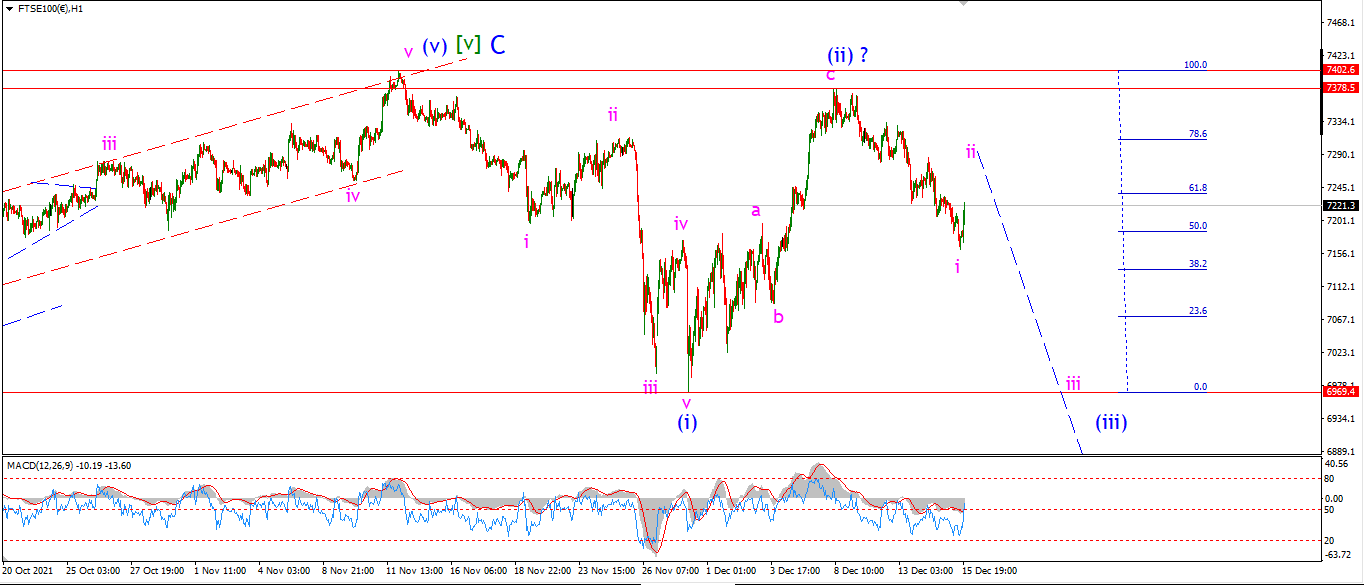Click the current price tag 7221.3

click(x=1340, y=206)
